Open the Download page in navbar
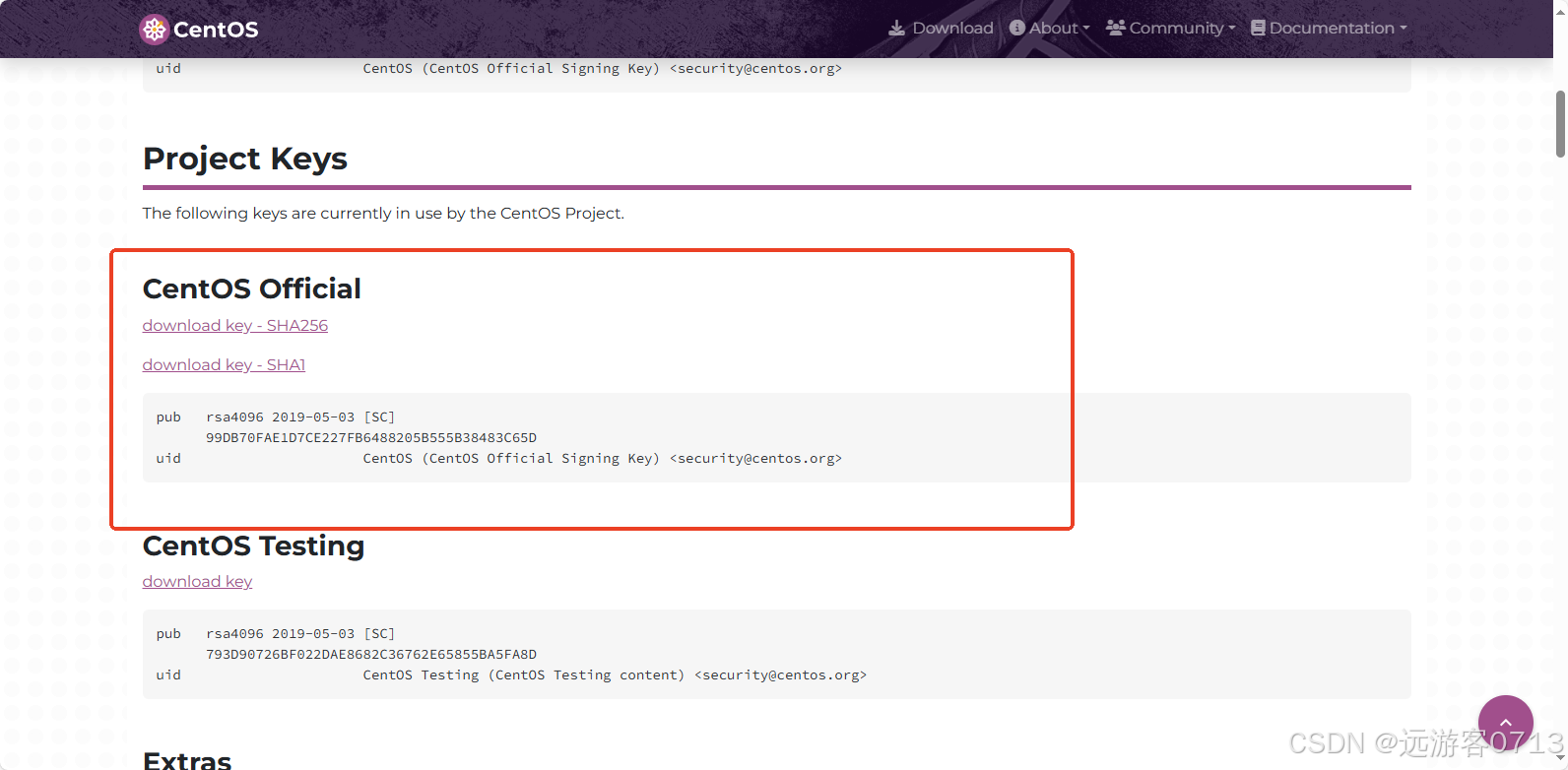The image size is (1568, 770). tap(941, 28)
